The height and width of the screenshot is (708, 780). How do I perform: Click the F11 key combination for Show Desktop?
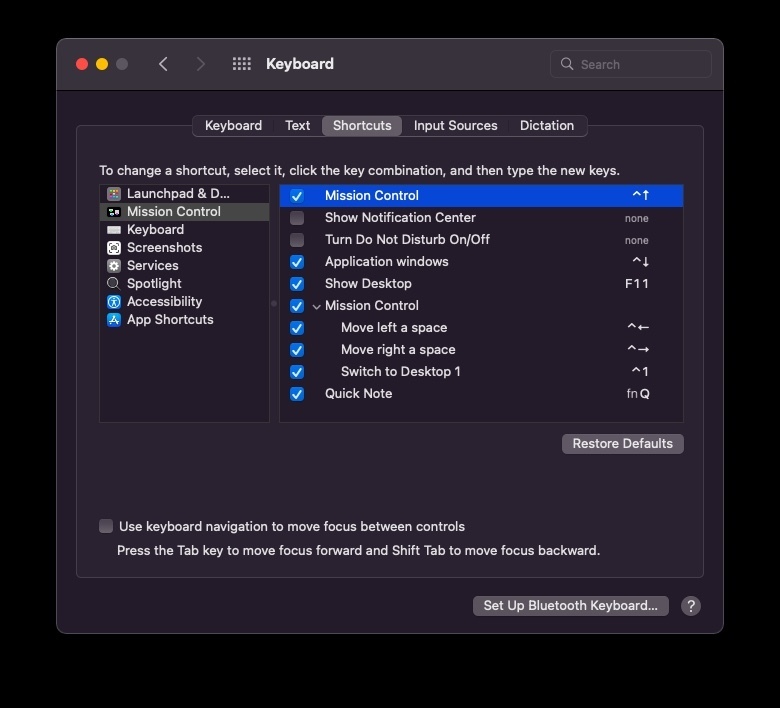637,284
